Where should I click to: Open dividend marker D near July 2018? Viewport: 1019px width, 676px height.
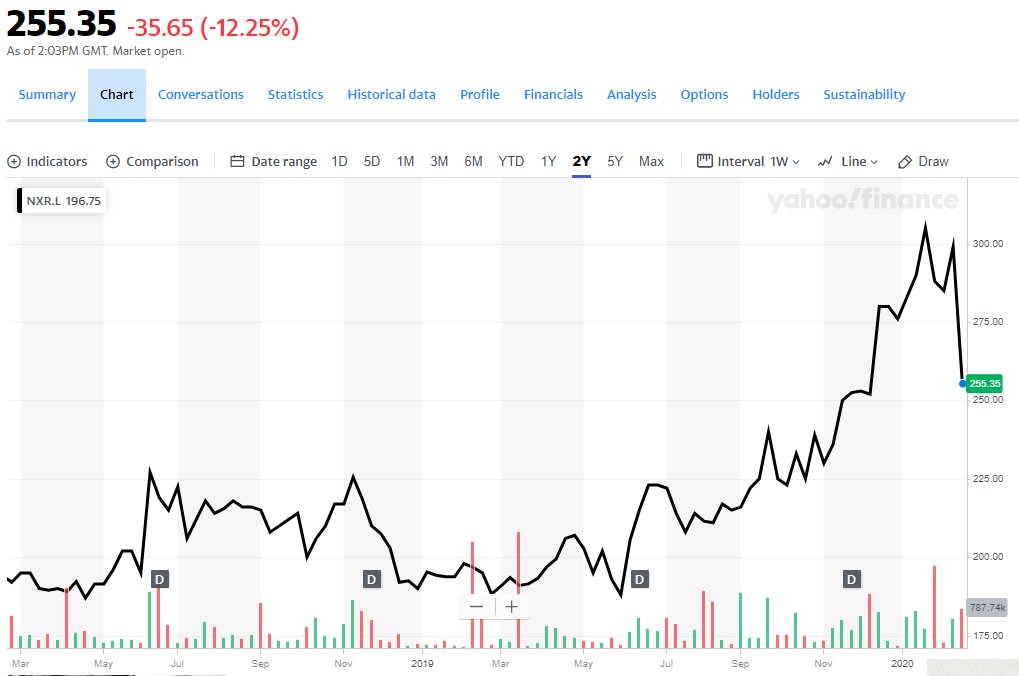pyautogui.click(x=160, y=578)
